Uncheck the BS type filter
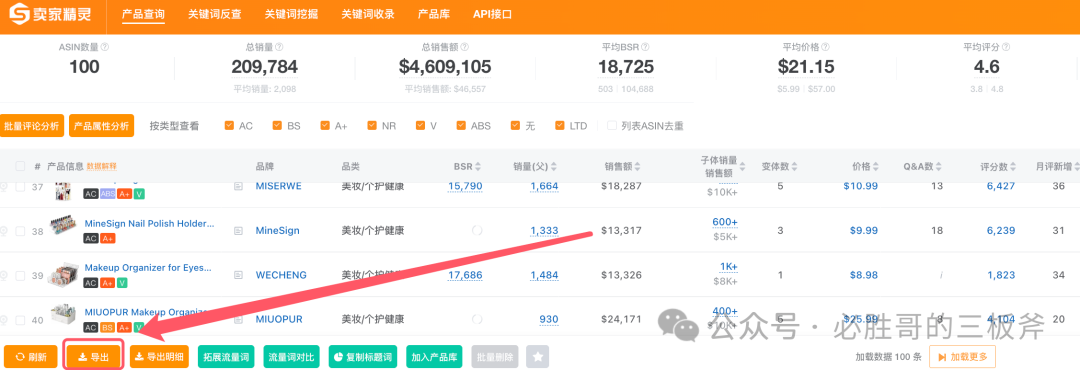 click(278, 125)
